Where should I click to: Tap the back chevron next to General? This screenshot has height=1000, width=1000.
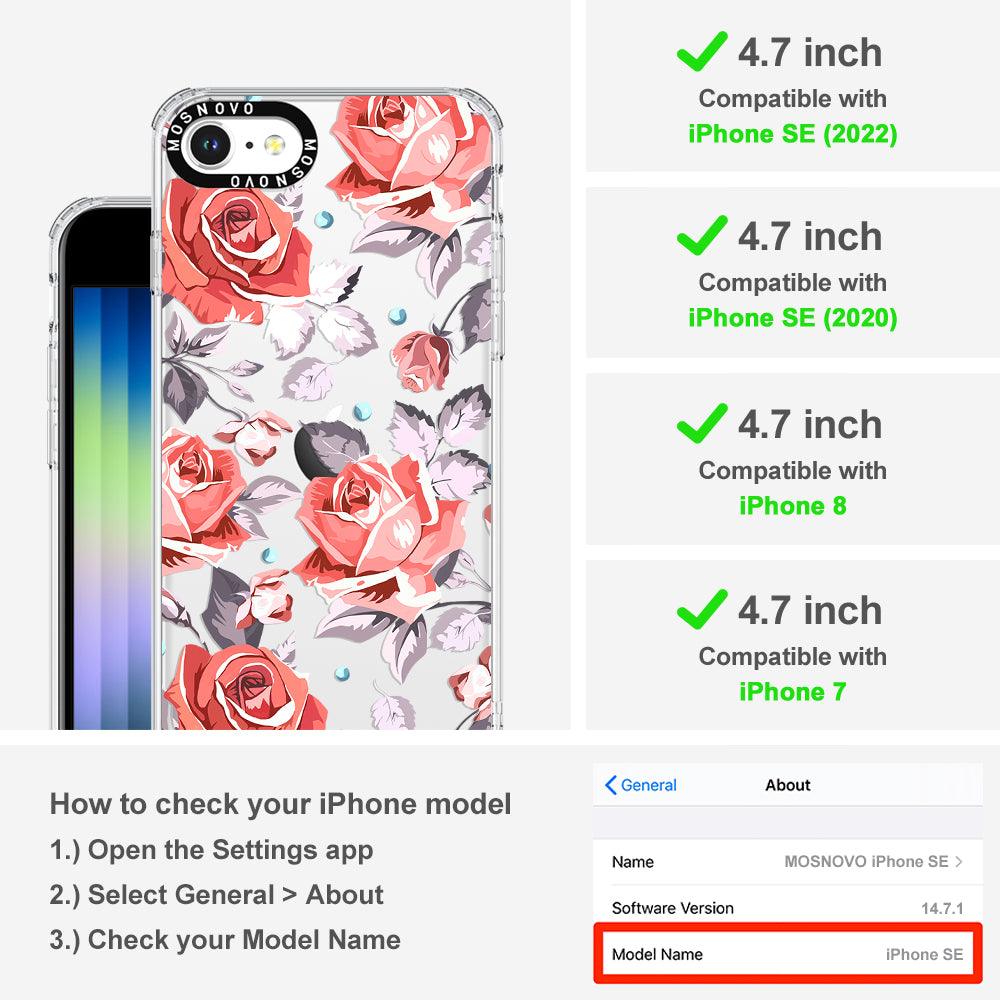tap(610, 785)
